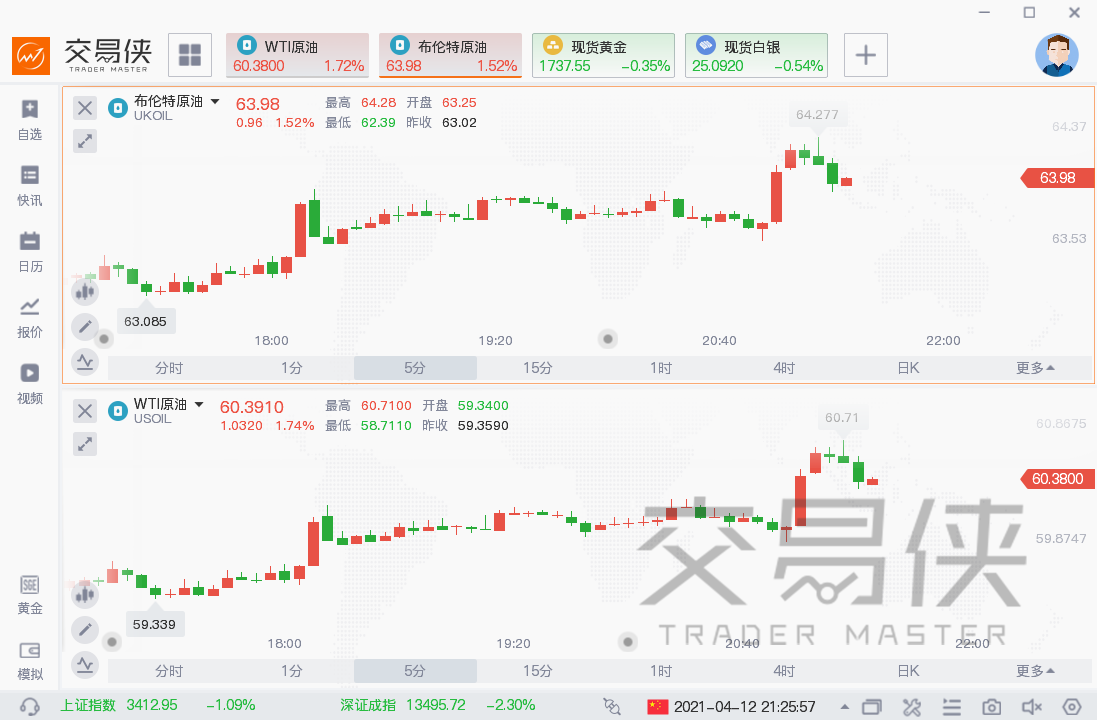Select the WTI原油 quote card
This screenshot has height=720, width=1097.
(297, 55)
